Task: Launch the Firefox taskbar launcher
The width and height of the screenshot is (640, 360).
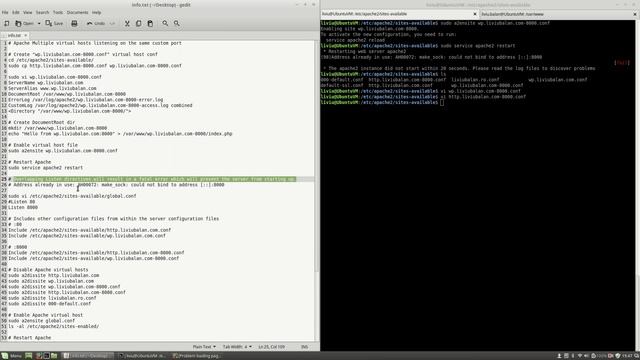Action: point(38,356)
